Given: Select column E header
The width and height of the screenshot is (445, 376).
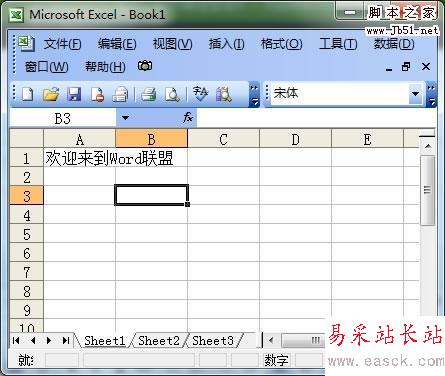Looking at the screenshot, I should point(367,139).
